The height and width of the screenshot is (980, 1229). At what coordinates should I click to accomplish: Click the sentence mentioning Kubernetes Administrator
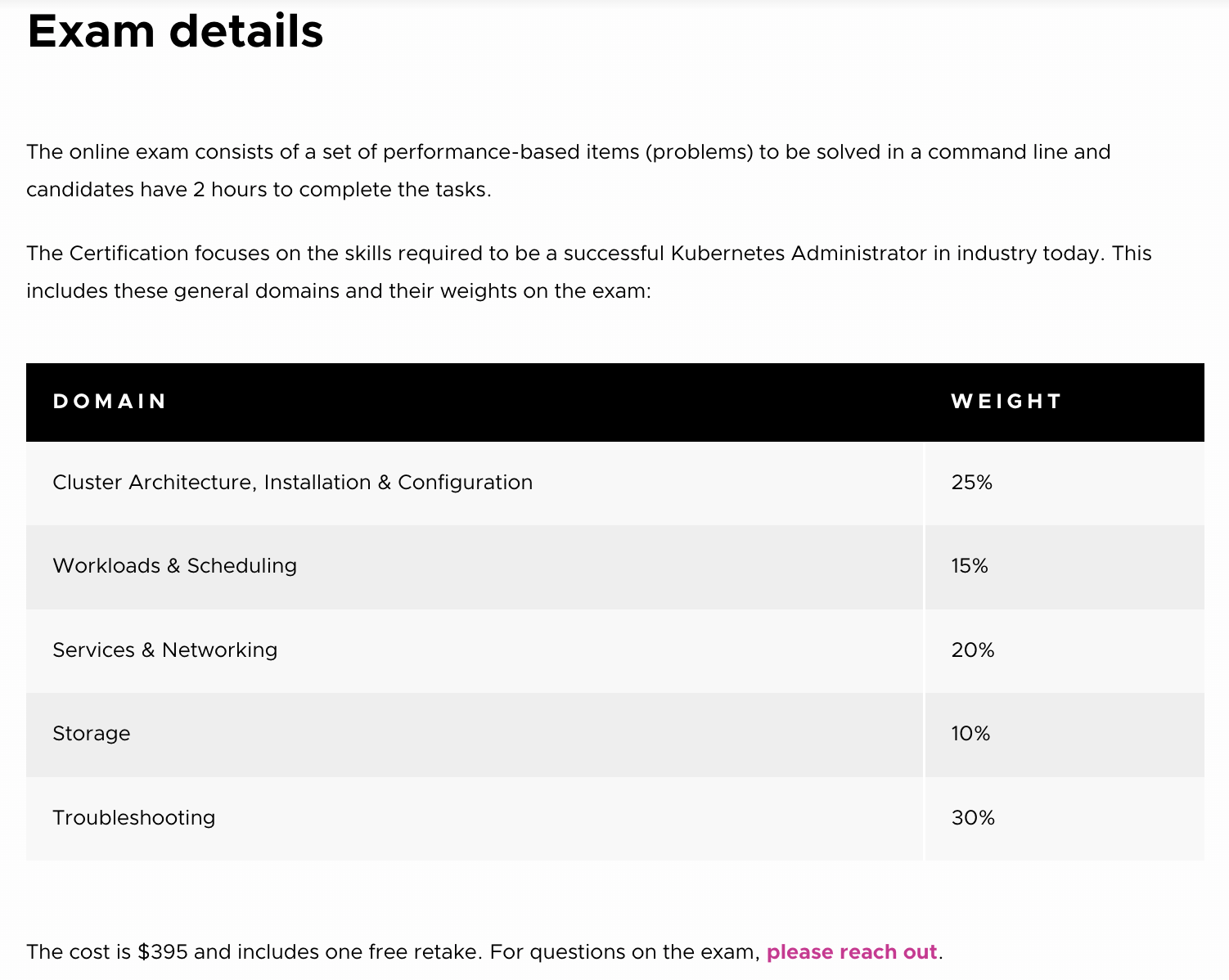point(589,254)
